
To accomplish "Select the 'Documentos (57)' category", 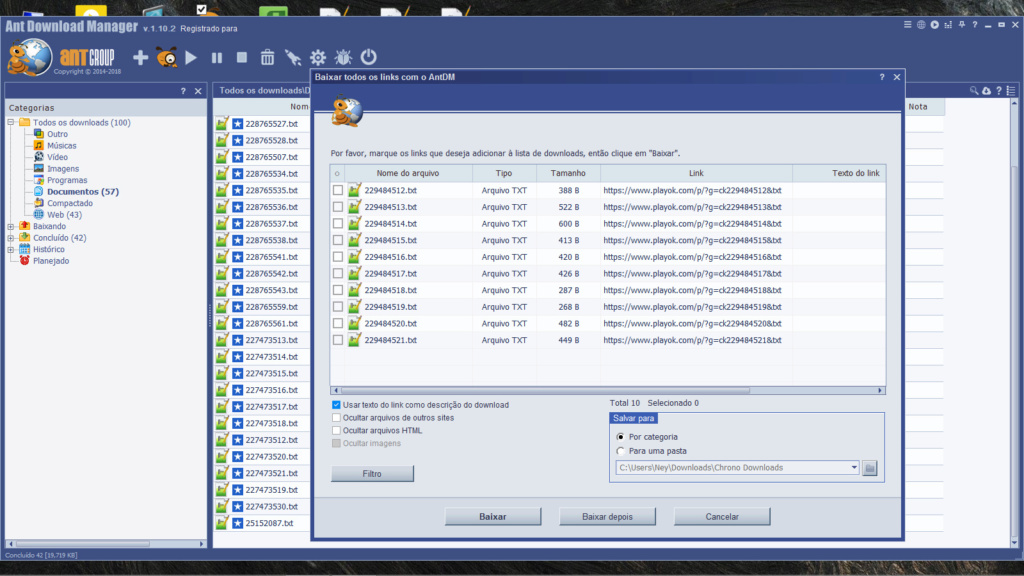I will (83, 192).
